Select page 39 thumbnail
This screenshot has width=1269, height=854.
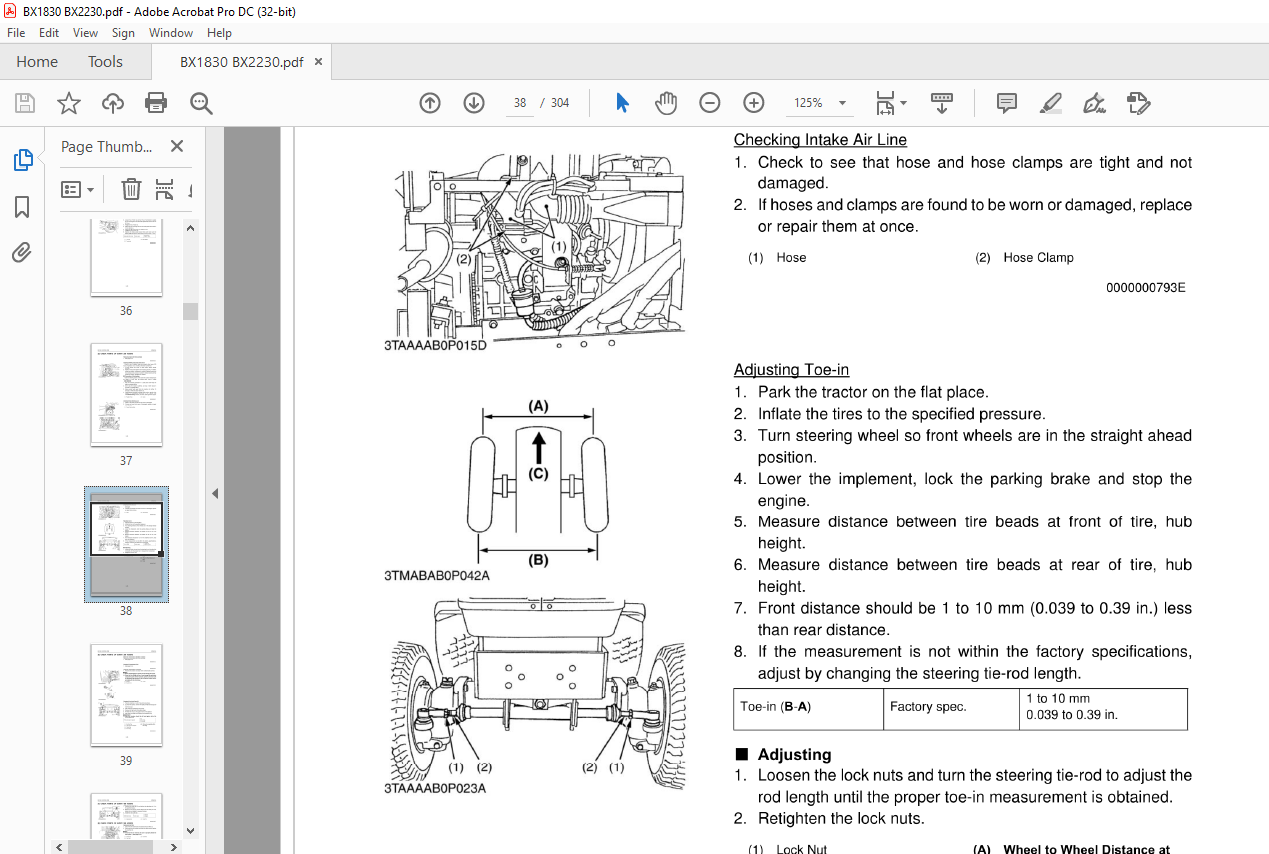[126, 695]
